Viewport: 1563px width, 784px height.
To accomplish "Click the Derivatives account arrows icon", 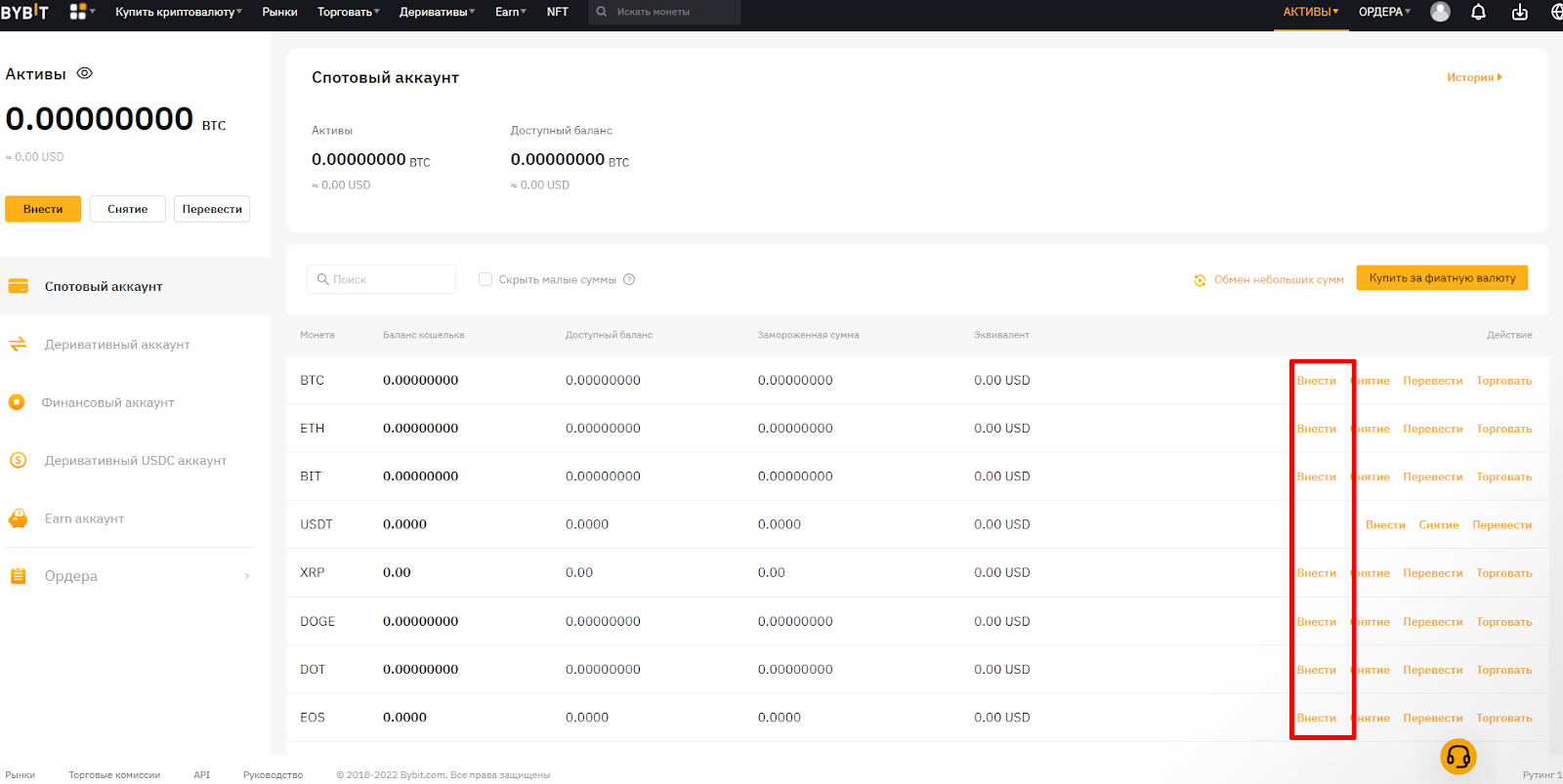I will tap(18, 344).
